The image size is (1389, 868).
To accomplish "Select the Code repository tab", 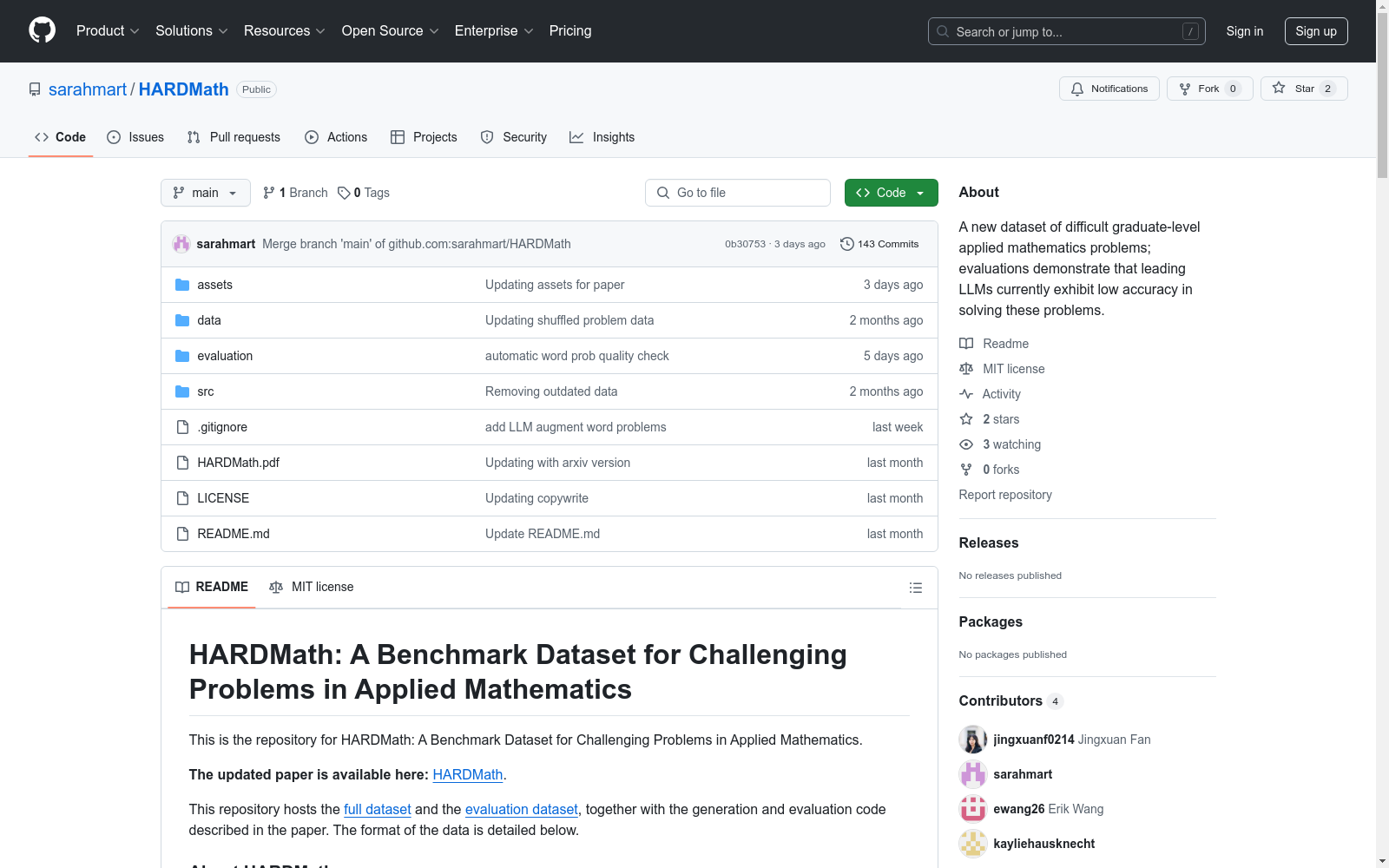I will click(x=61, y=137).
